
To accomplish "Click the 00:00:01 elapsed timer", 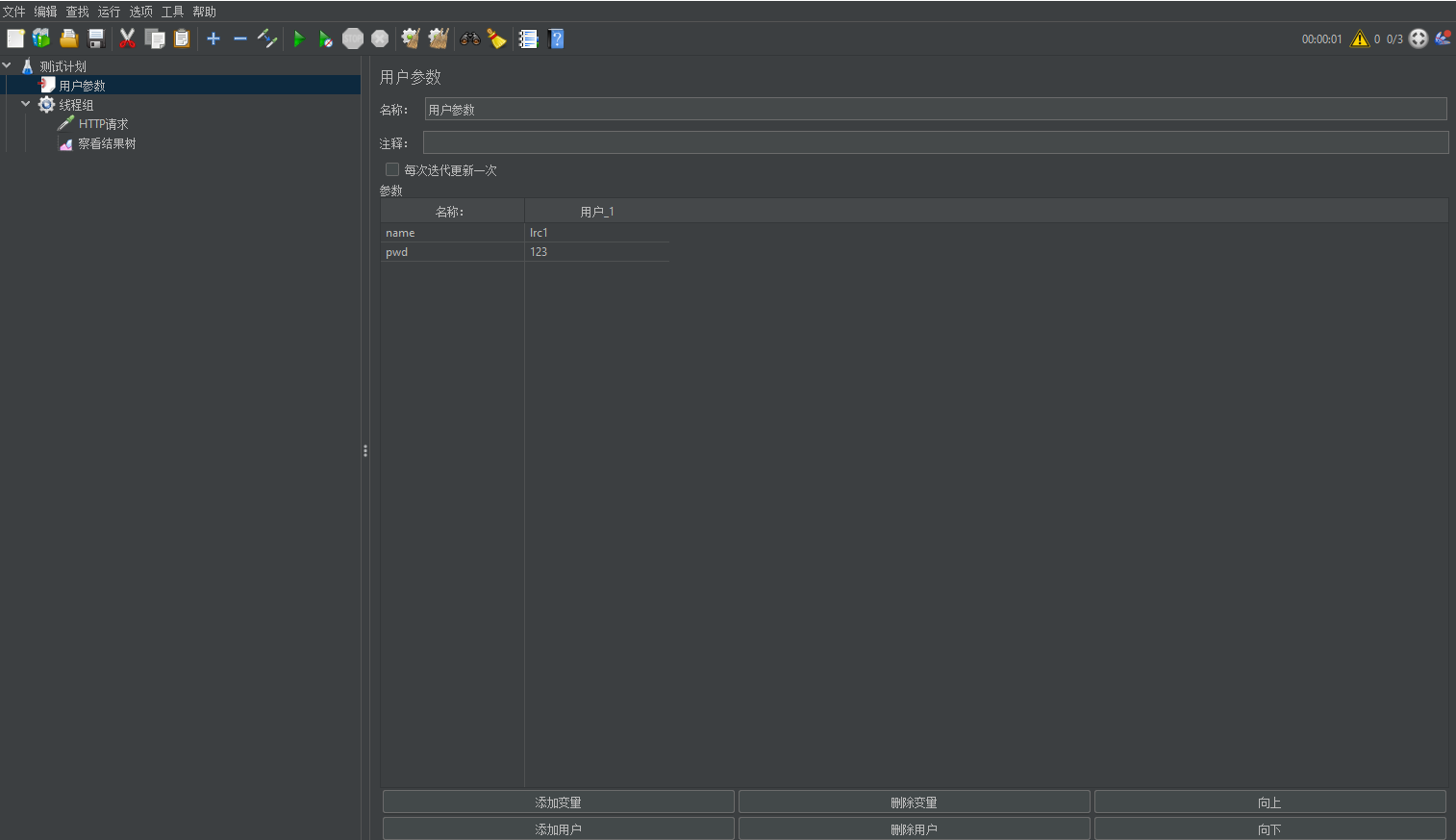I will pos(1322,39).
